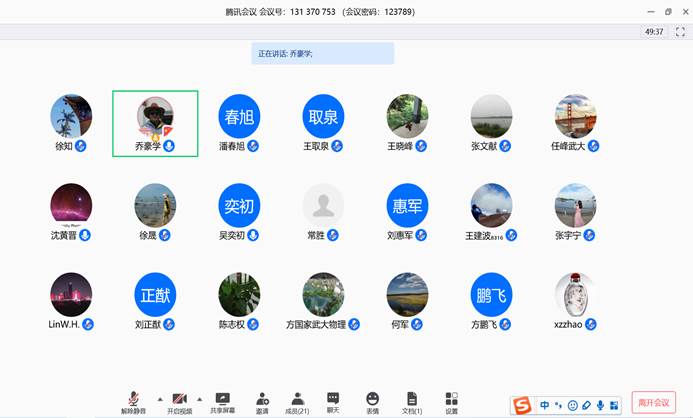Open video options arrow beside 开启视频
This screenshot has height=418, width=693.
(199, 398)
